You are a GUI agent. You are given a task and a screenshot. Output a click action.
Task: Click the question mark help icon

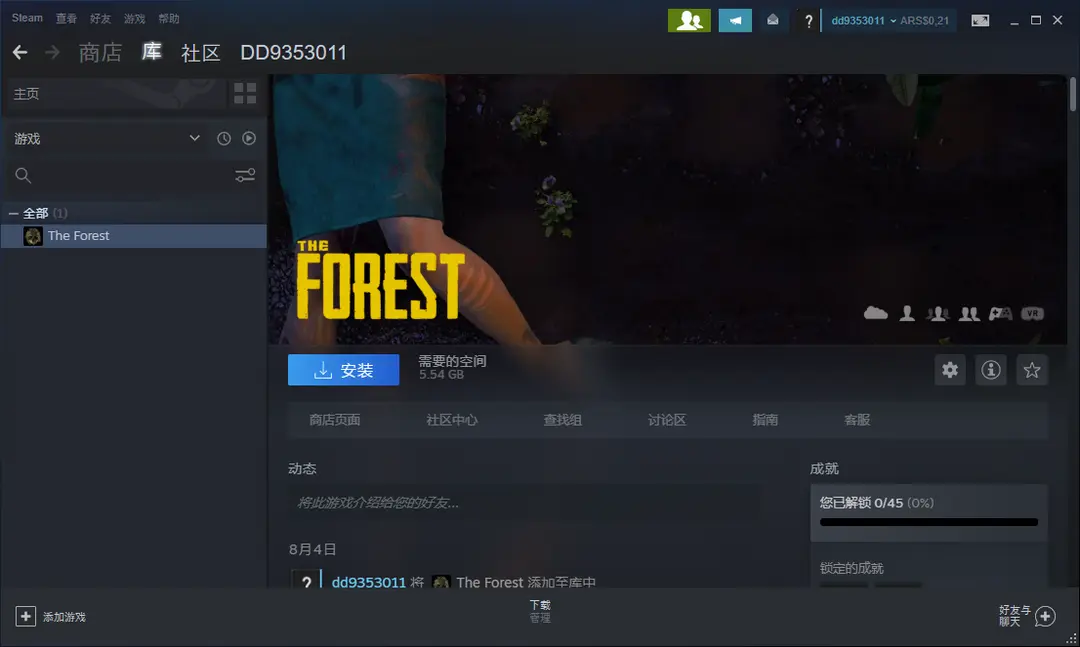pyautogui.click(x=809, y=21)
